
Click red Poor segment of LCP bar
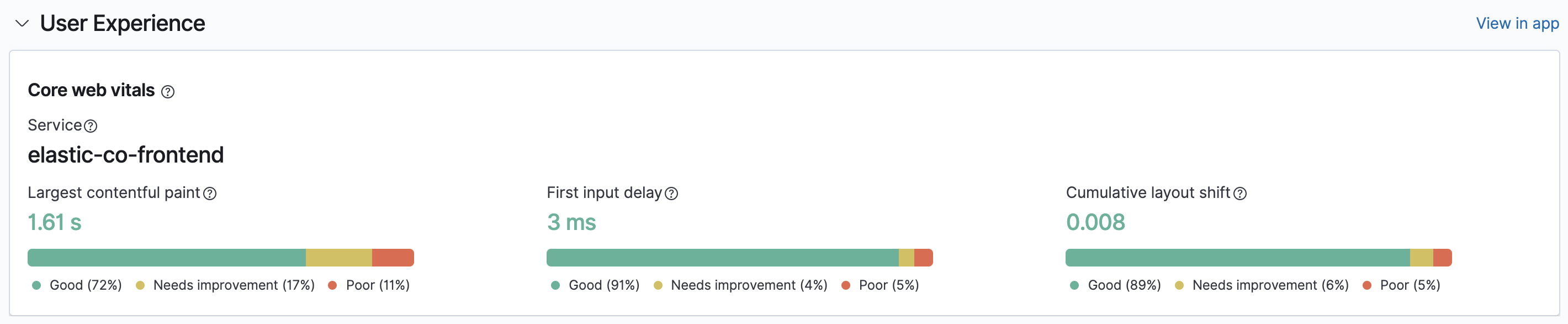pyautogui.click(x=393, y=258)
